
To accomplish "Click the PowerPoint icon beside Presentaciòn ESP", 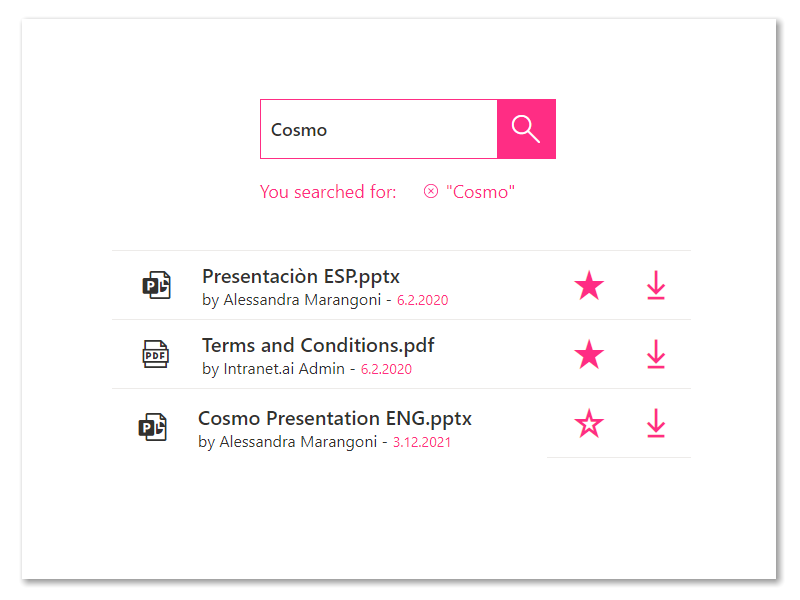I will (x=156, y=285).
